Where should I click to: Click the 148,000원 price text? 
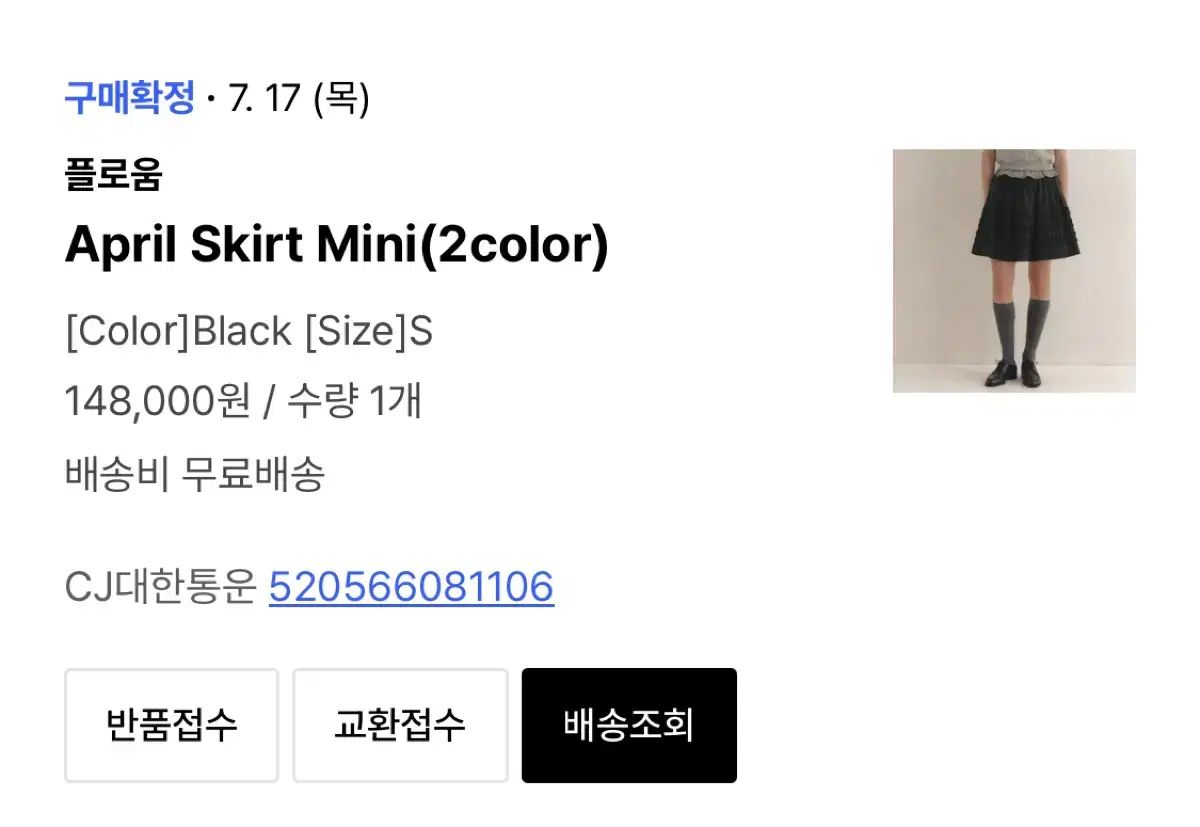tap(157, 402)
